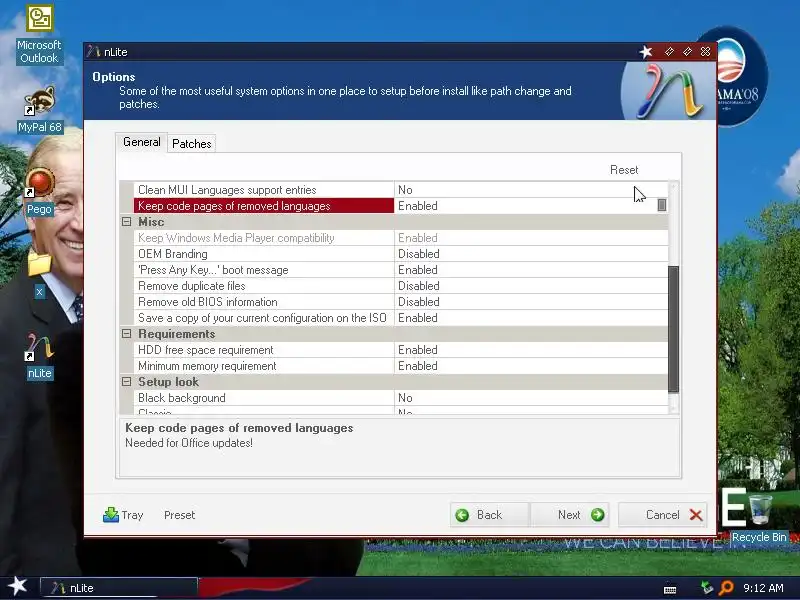Click the green Tray download arrow icon
The width and height of the screenshot is (800, 600).
tap(111, 515)
